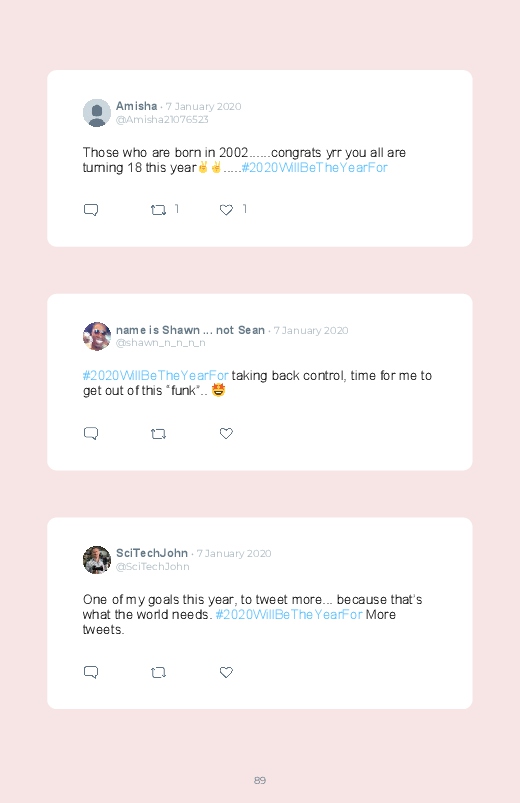This screenshot has height=803, width=520.
Task: Open hashtag #2020WillBeTheYearFor in Amisha's tweet
Action: tap(315, 167)
